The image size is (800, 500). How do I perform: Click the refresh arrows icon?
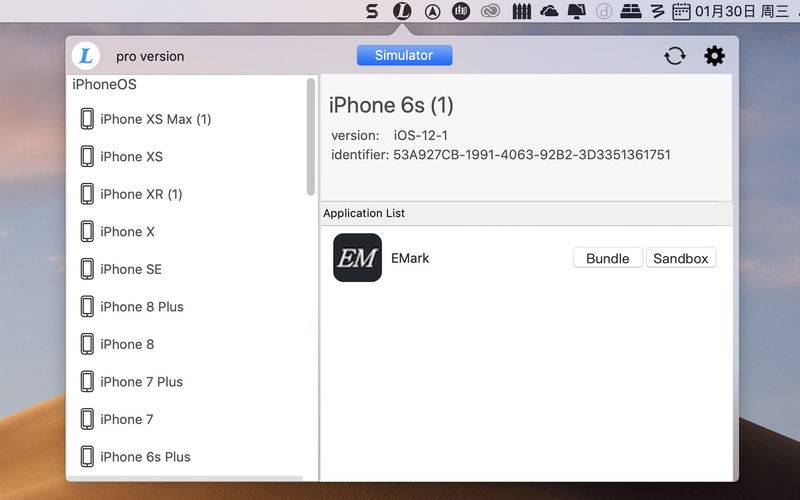[674, 56]
